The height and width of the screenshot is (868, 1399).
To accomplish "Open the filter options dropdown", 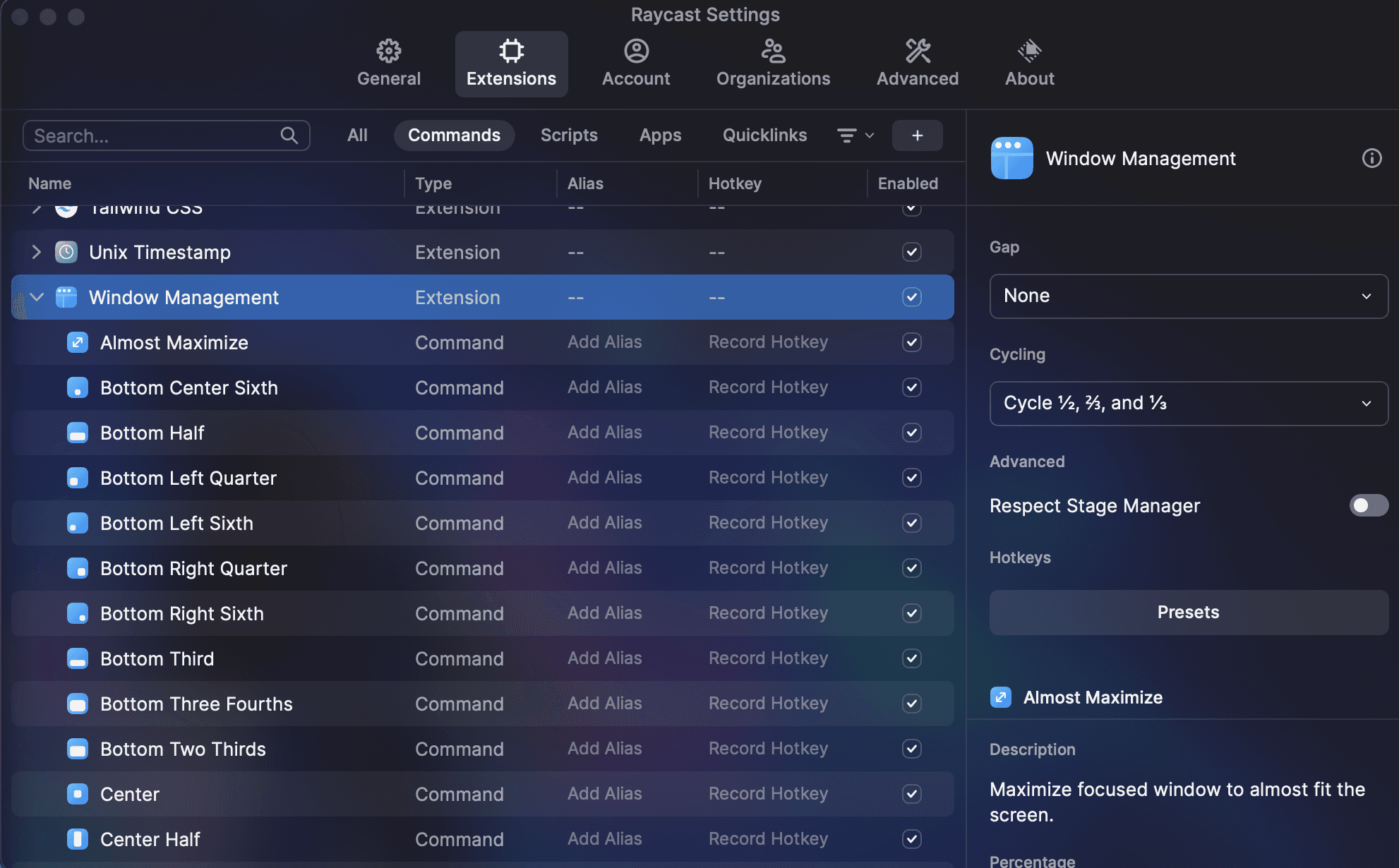I will coord(855,135).
